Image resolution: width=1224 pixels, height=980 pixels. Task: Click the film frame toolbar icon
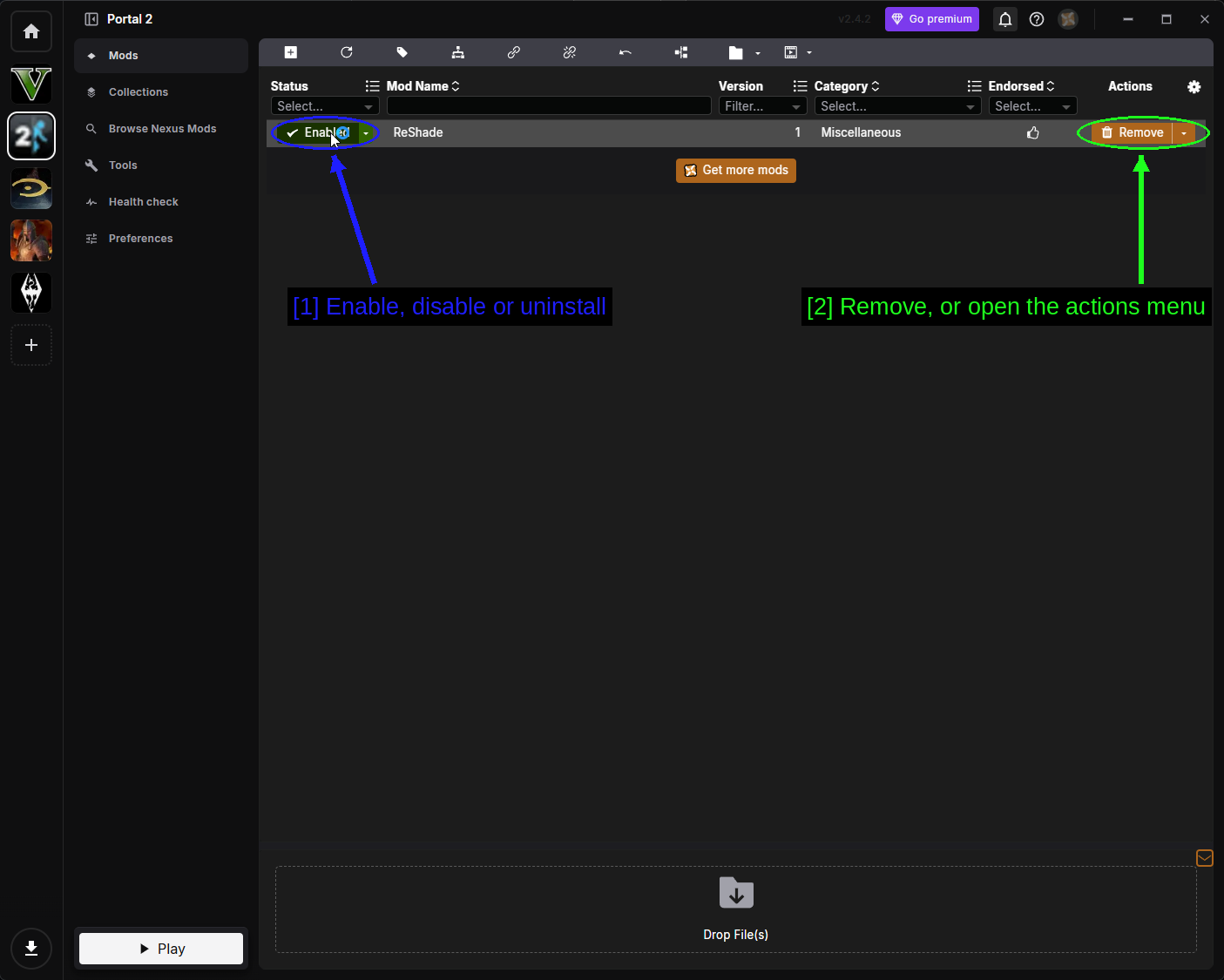pos(791,53)
